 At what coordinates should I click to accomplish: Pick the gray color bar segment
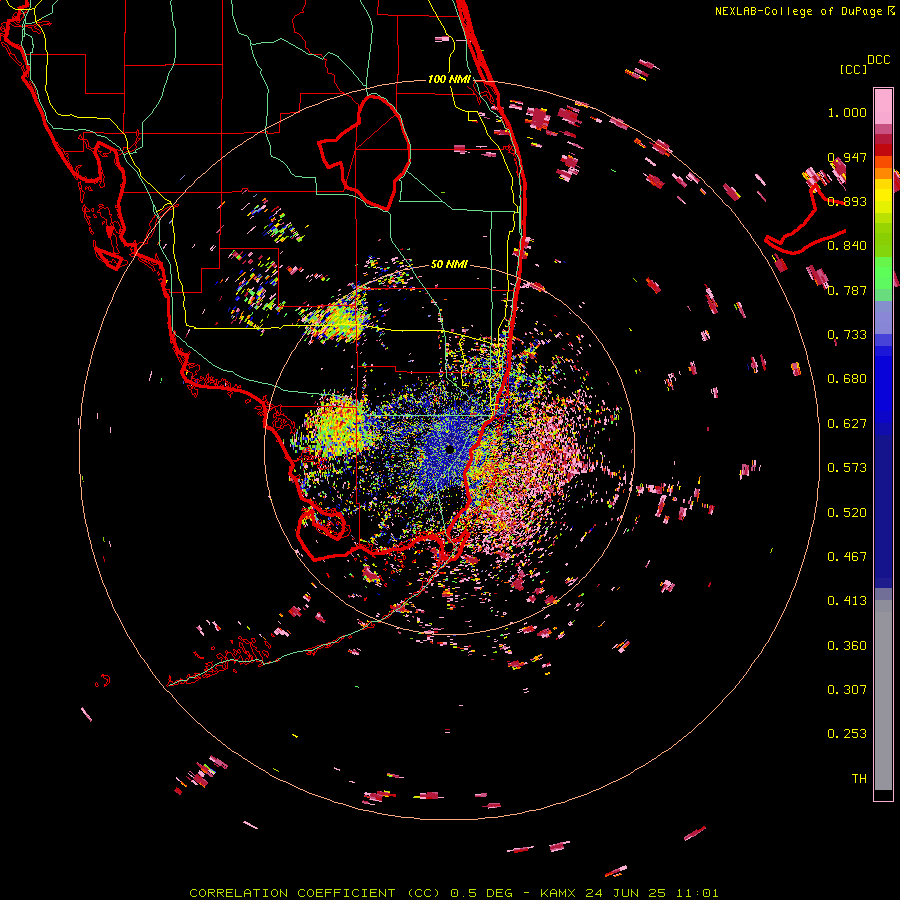pos(883,695)
